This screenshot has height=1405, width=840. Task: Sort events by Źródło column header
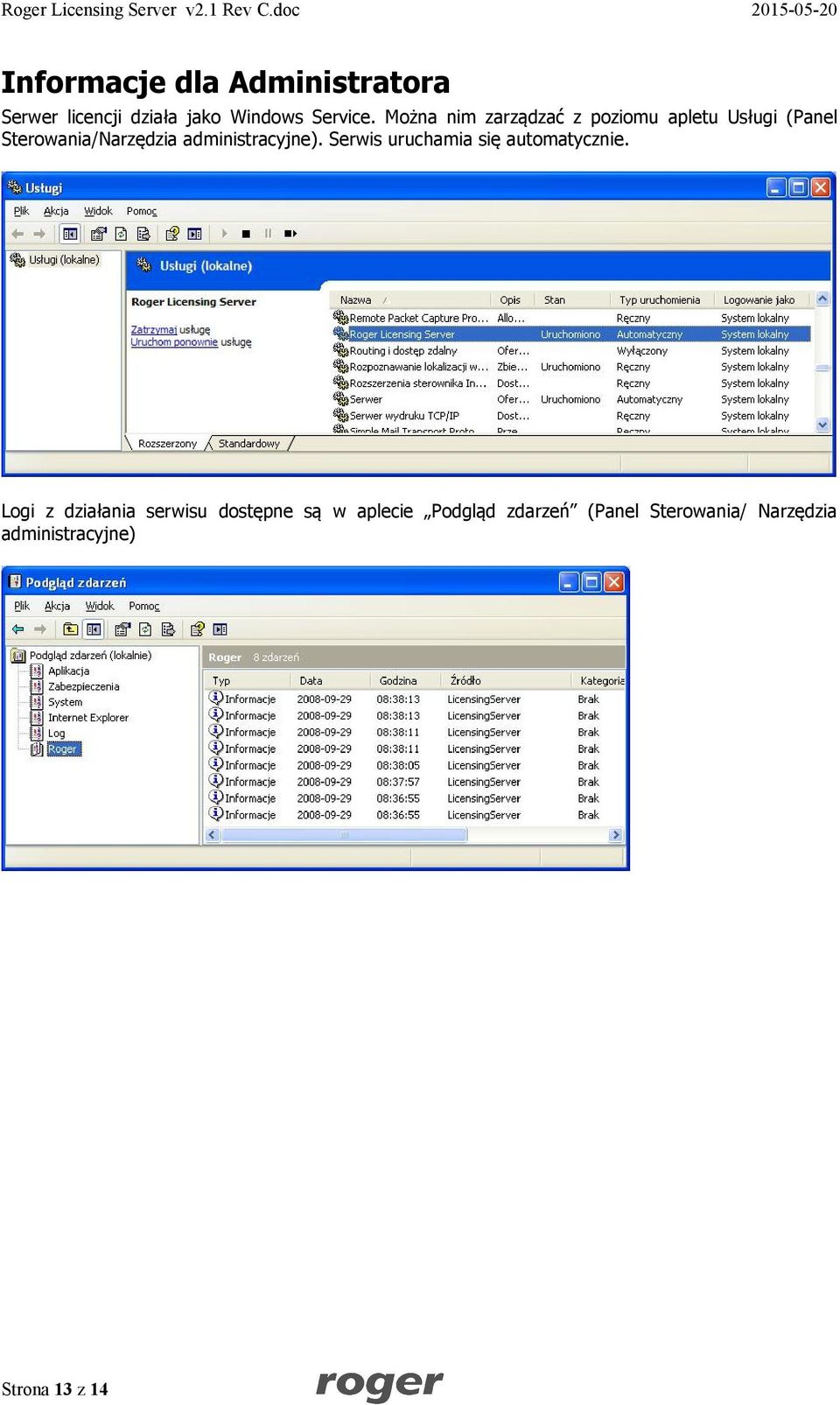point(507,680)
